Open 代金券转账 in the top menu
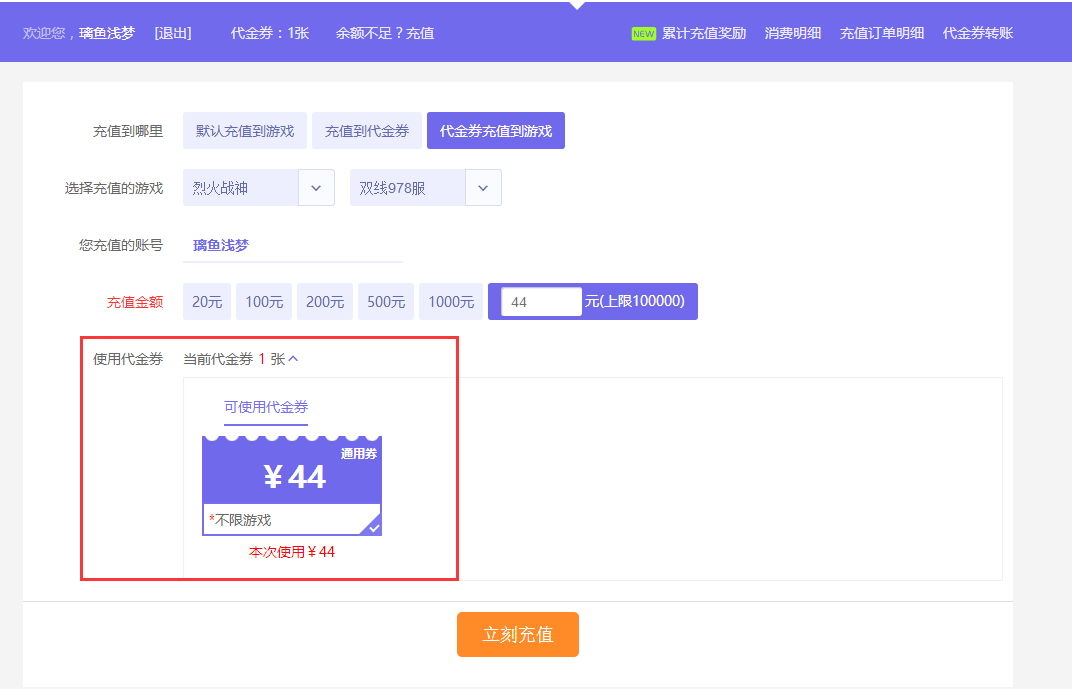Image resolution: width=1072 pixels, height=689 pixels. [977, 33]
